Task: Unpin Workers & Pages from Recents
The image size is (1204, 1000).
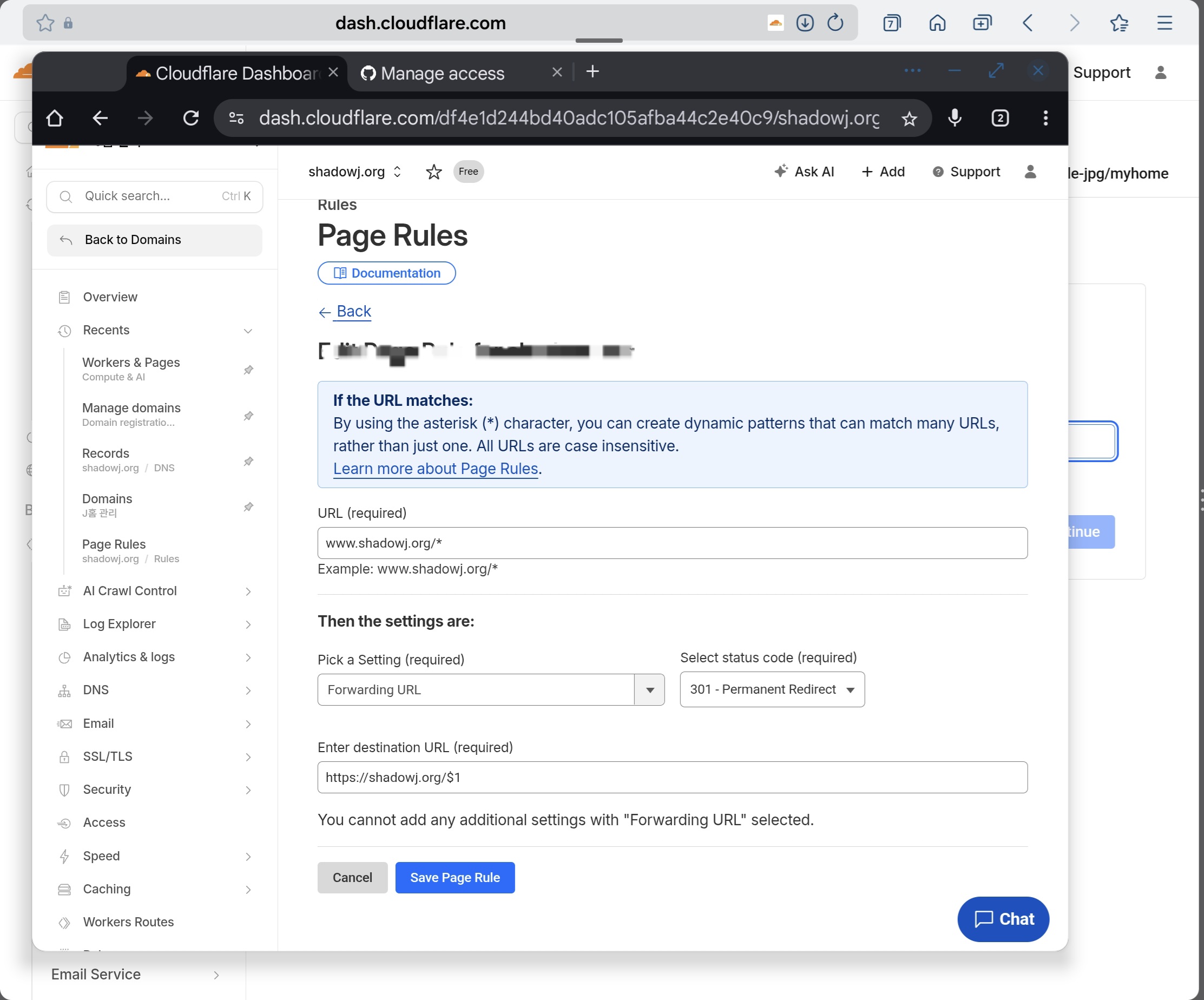Action: coord(248,370)
